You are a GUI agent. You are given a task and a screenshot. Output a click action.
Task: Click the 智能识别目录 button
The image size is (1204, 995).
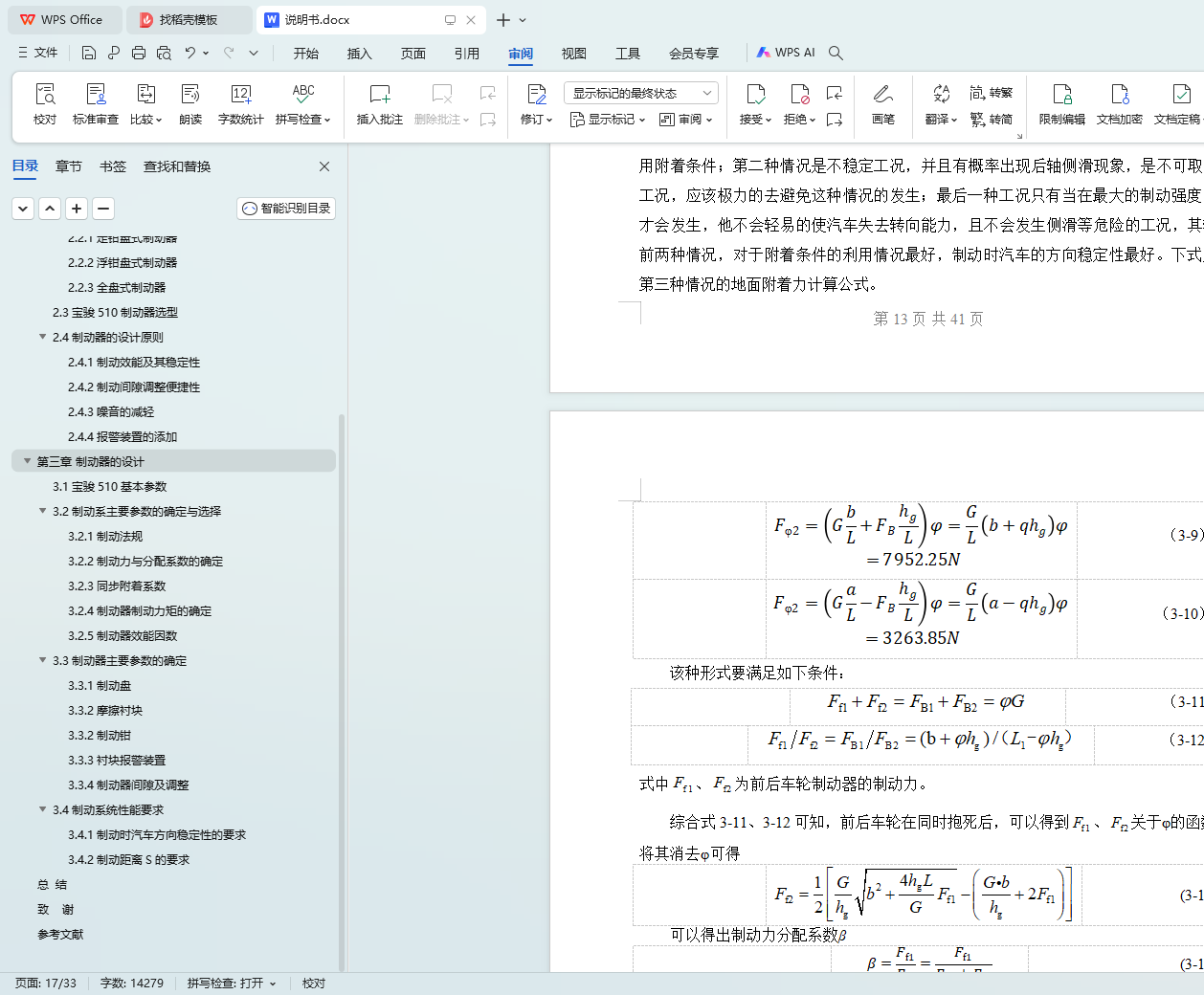(x=286, y=208)
